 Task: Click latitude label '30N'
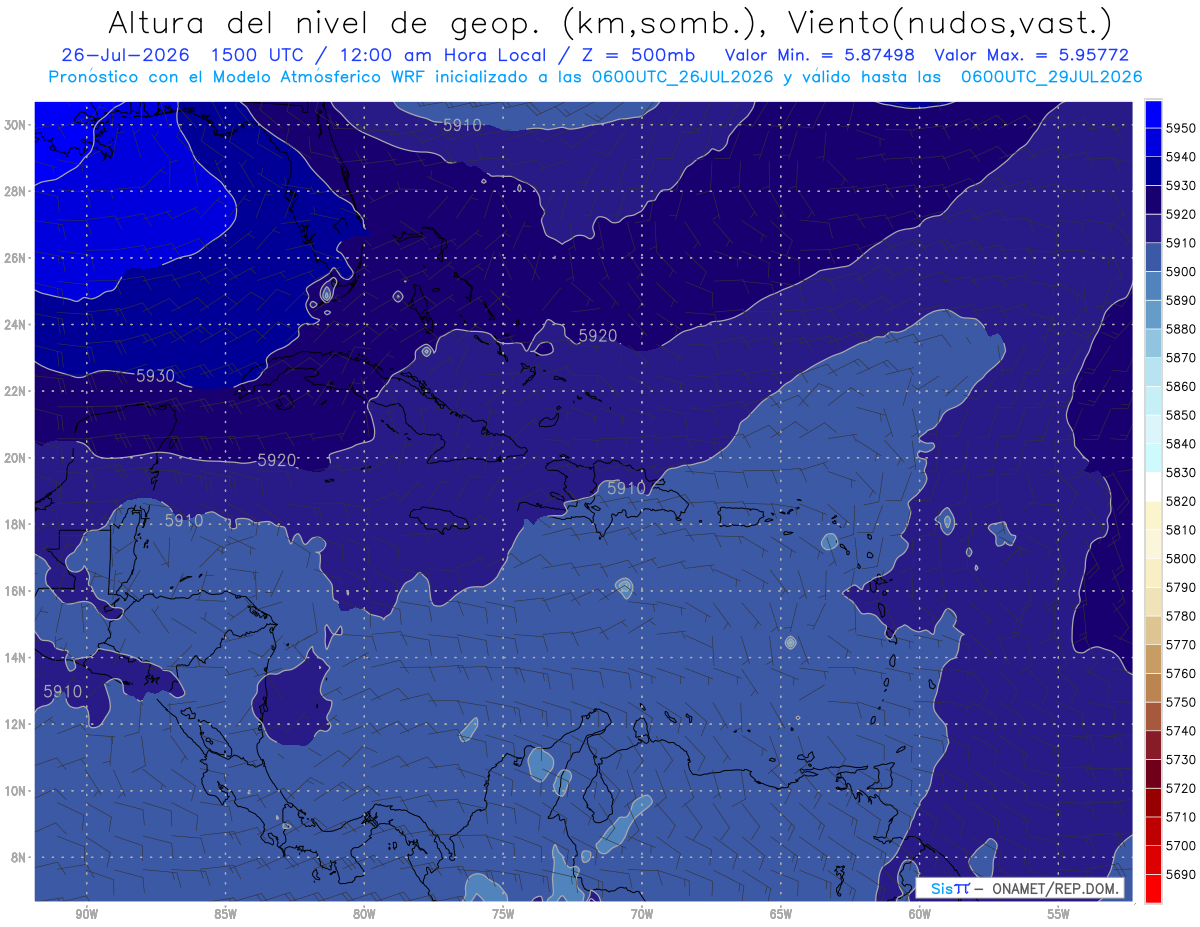[14, 124]
